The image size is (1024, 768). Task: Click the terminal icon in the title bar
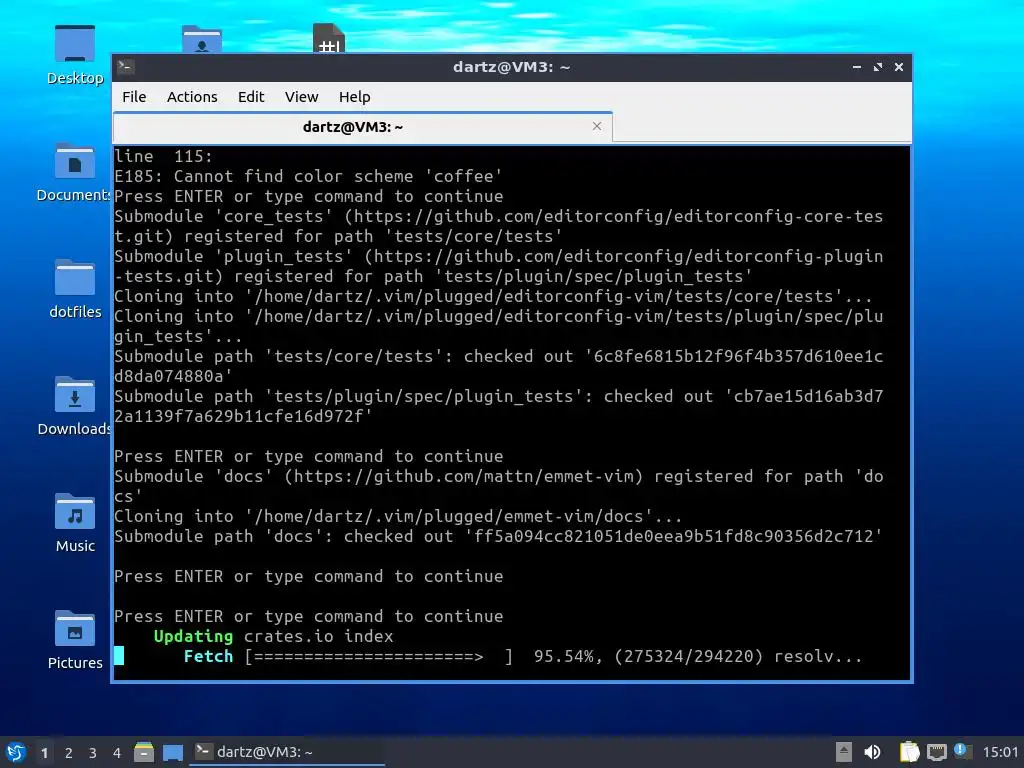pos(126,67)
